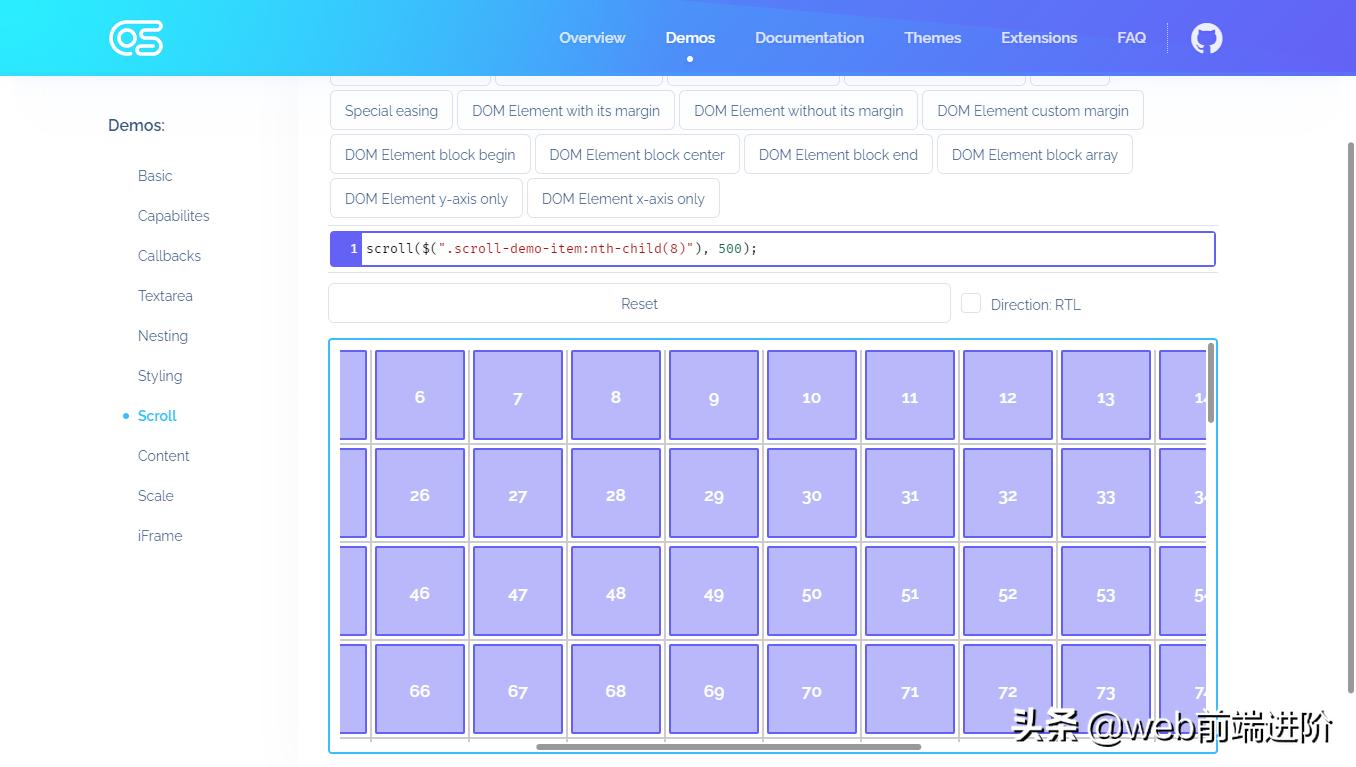
Task: Open the GitHub repository icon
Action: [x=1206, y=38]
